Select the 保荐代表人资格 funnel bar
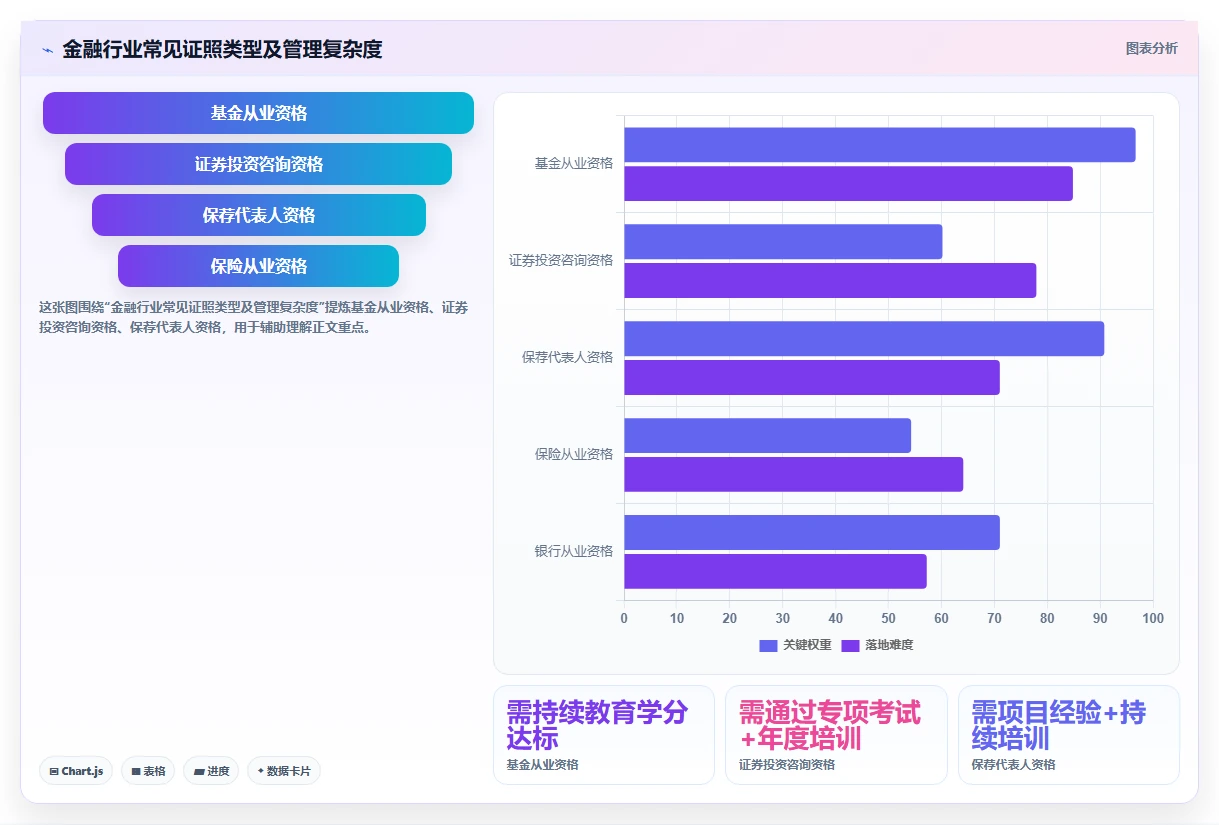This screenshot has height=825, width=1219. click(x=258, y=215)
